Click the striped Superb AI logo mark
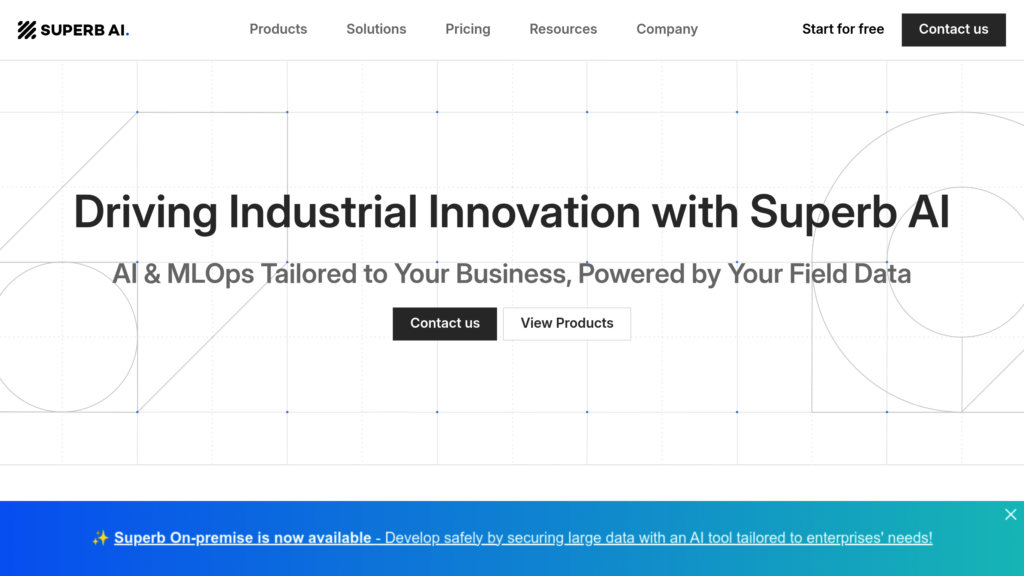Image resolution: width=1024 pixels, height=576 pixels. pos(27,30)
